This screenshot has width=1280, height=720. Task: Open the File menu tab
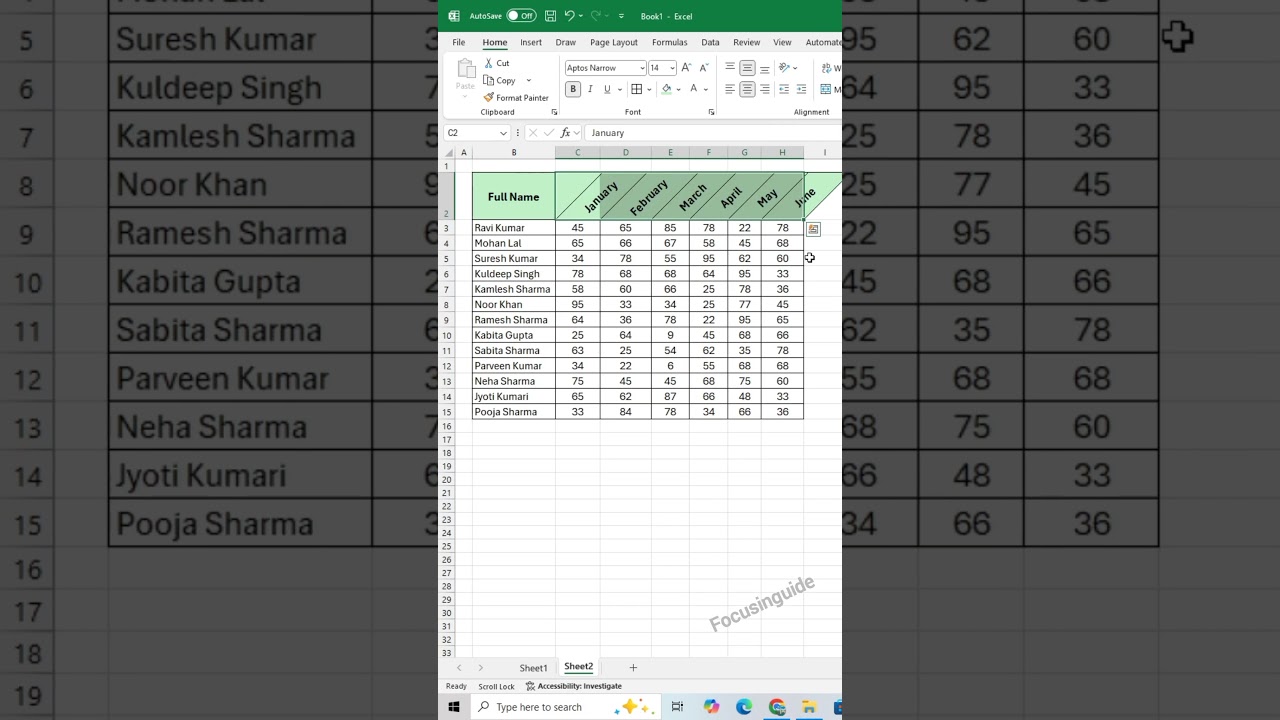[x=458, y=43]
